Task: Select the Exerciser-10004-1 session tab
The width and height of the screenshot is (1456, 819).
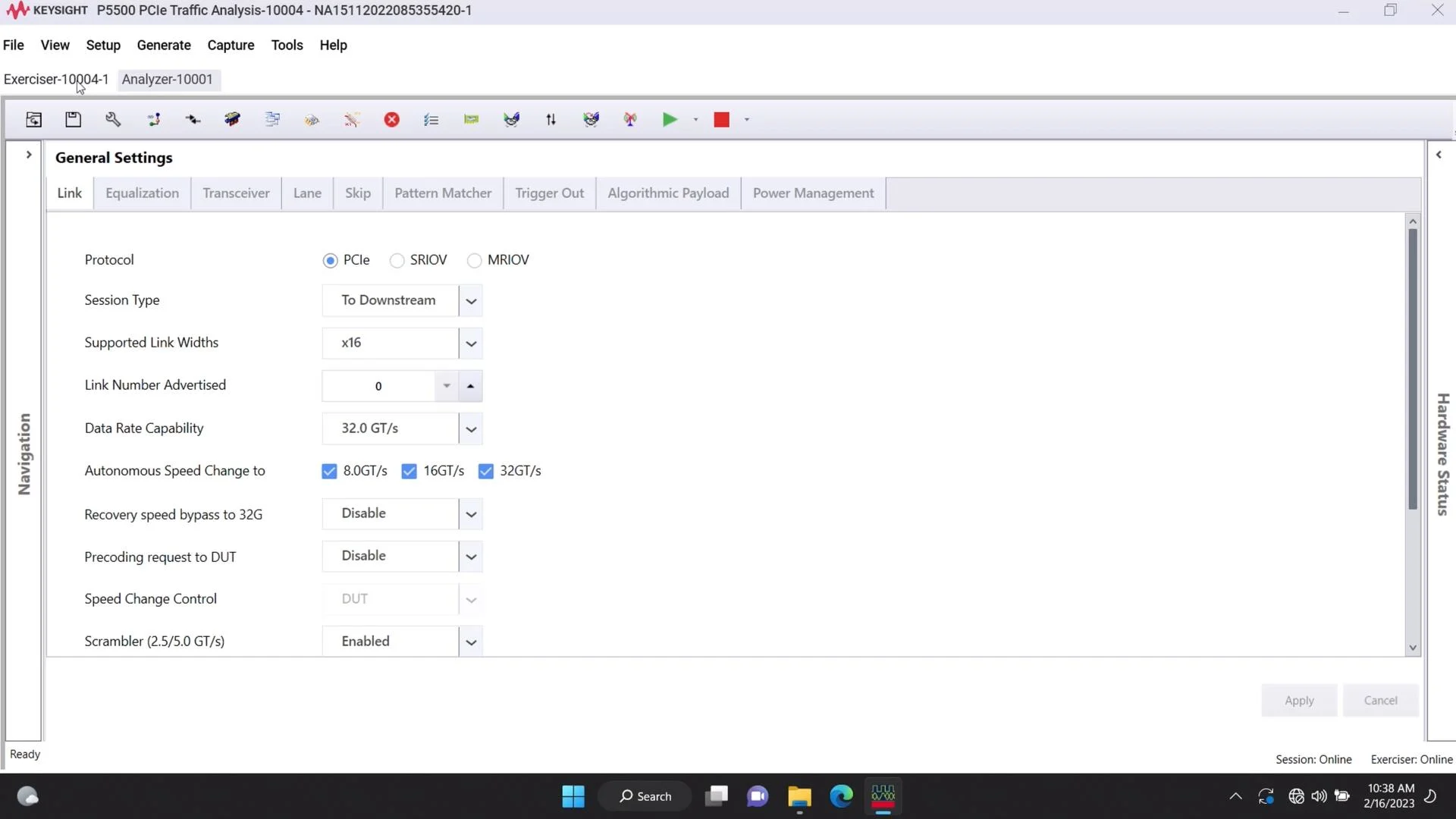Action: coord(56,79)
